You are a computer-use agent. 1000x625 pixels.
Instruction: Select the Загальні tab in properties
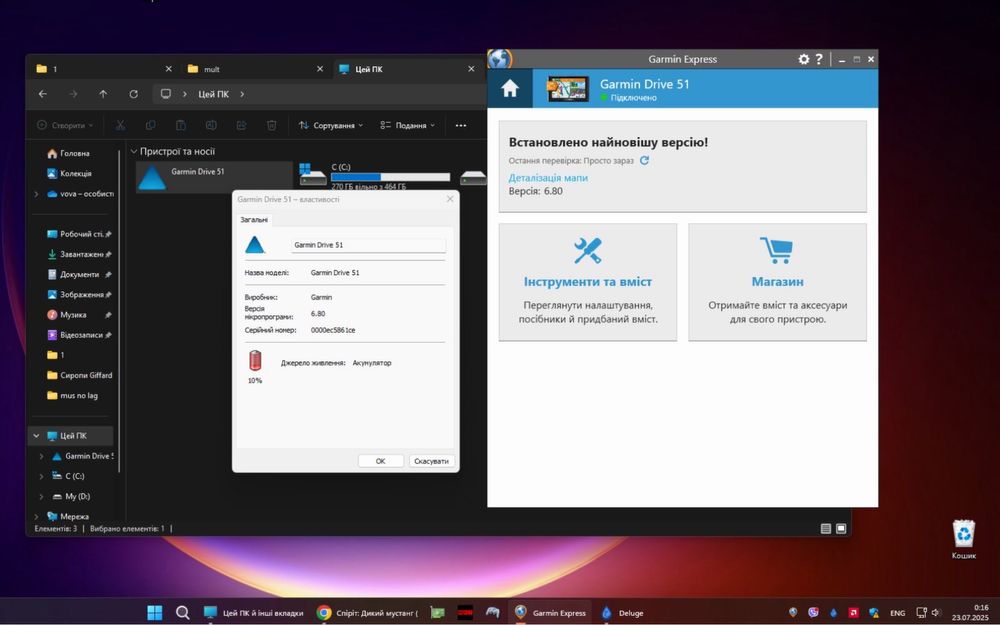pyautogui.click(x=254, y=219)
